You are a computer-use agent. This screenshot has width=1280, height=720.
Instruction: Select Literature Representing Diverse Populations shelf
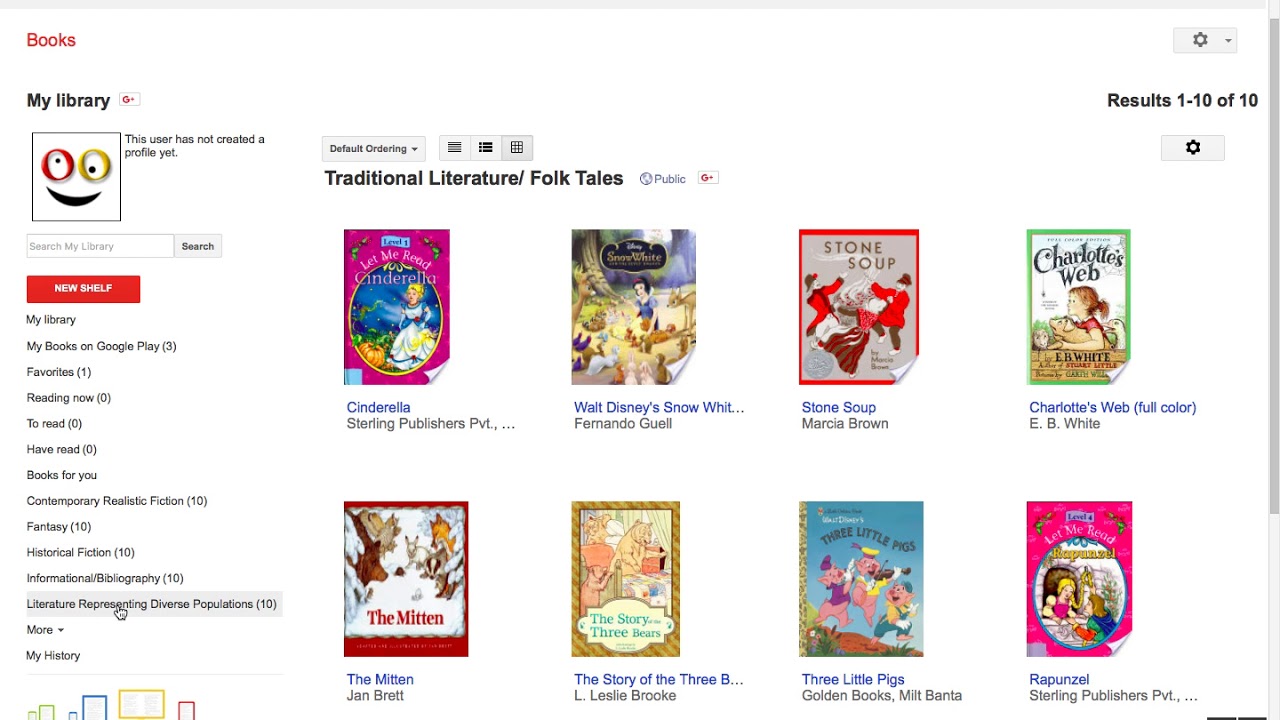pyautogui.click(x=152, y=604)
